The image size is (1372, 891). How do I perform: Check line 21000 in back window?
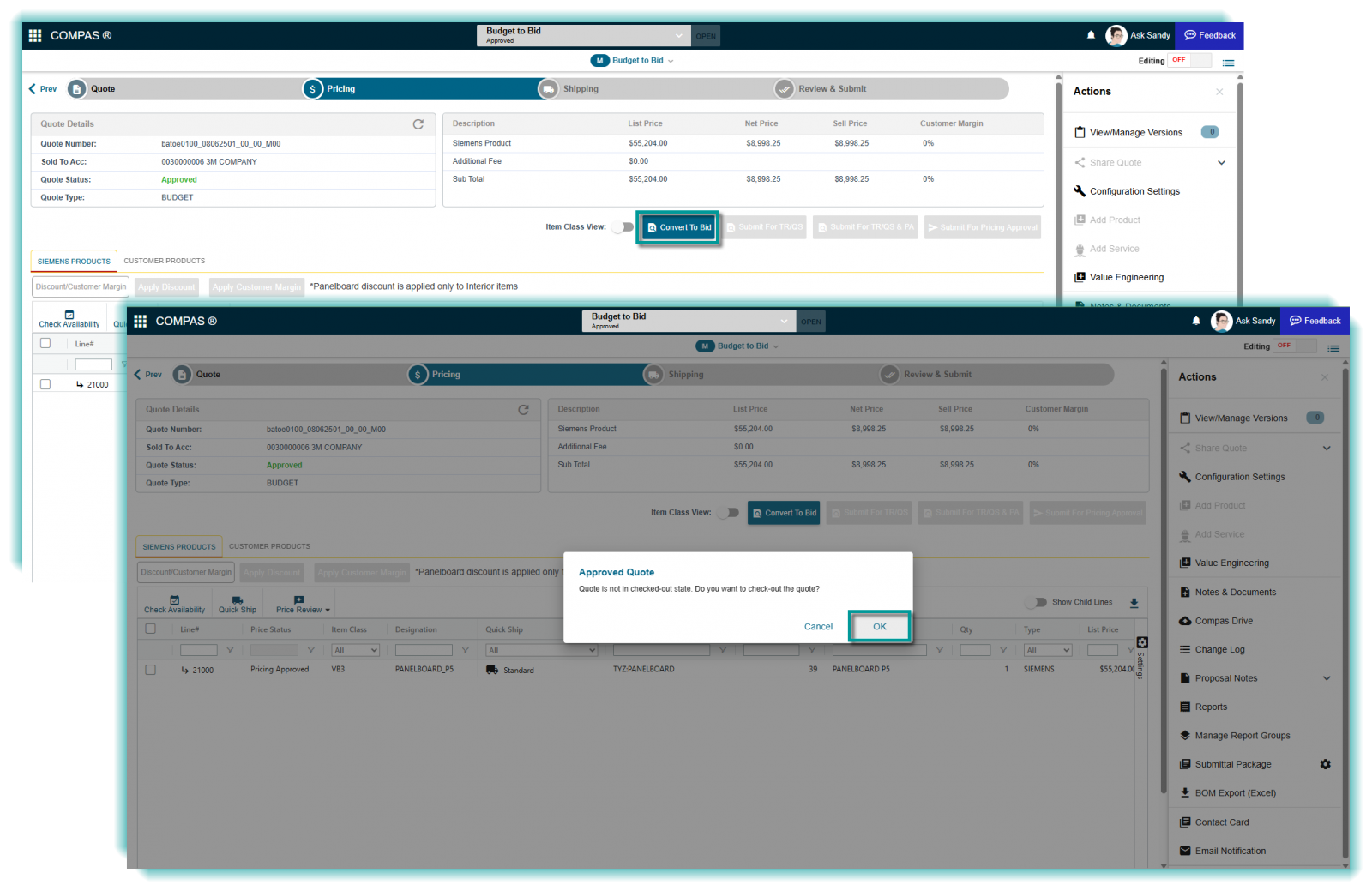point(45,384)
